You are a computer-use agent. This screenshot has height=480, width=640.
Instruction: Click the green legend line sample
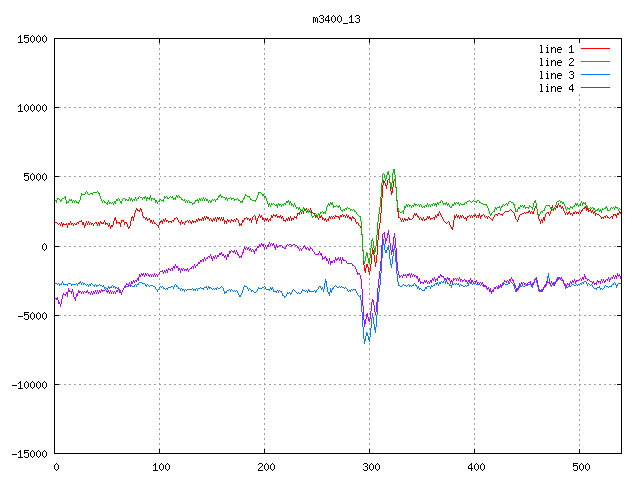[x=596, y=62]
